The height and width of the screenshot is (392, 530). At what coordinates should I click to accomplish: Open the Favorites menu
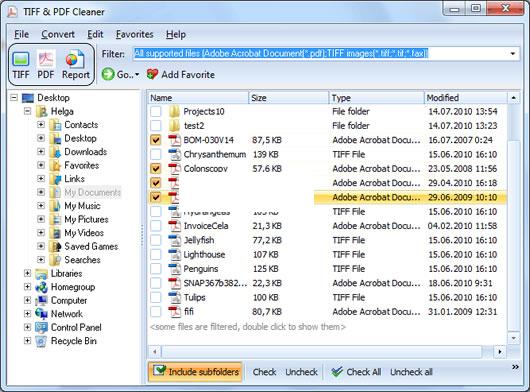(135, 34)
